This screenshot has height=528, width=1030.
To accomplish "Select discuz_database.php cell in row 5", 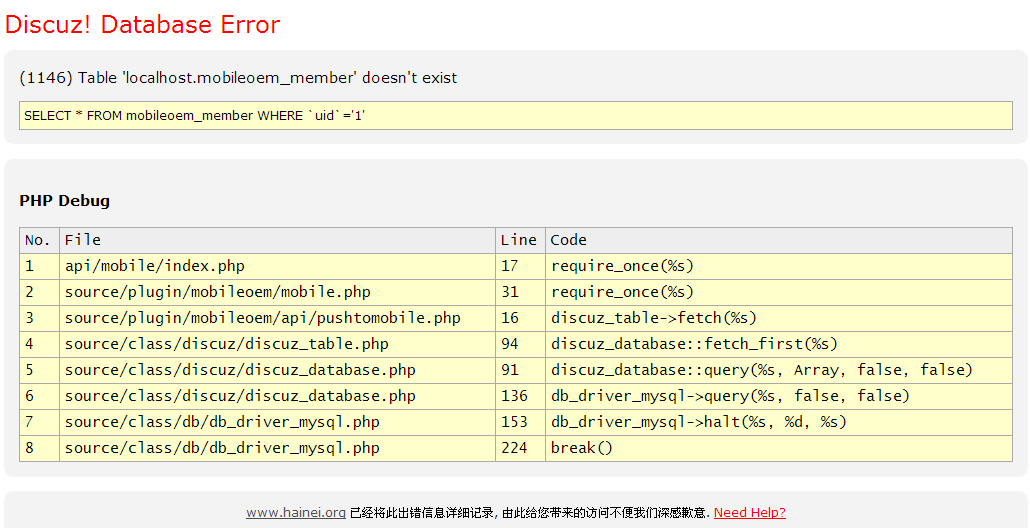I will coord(277,370).
